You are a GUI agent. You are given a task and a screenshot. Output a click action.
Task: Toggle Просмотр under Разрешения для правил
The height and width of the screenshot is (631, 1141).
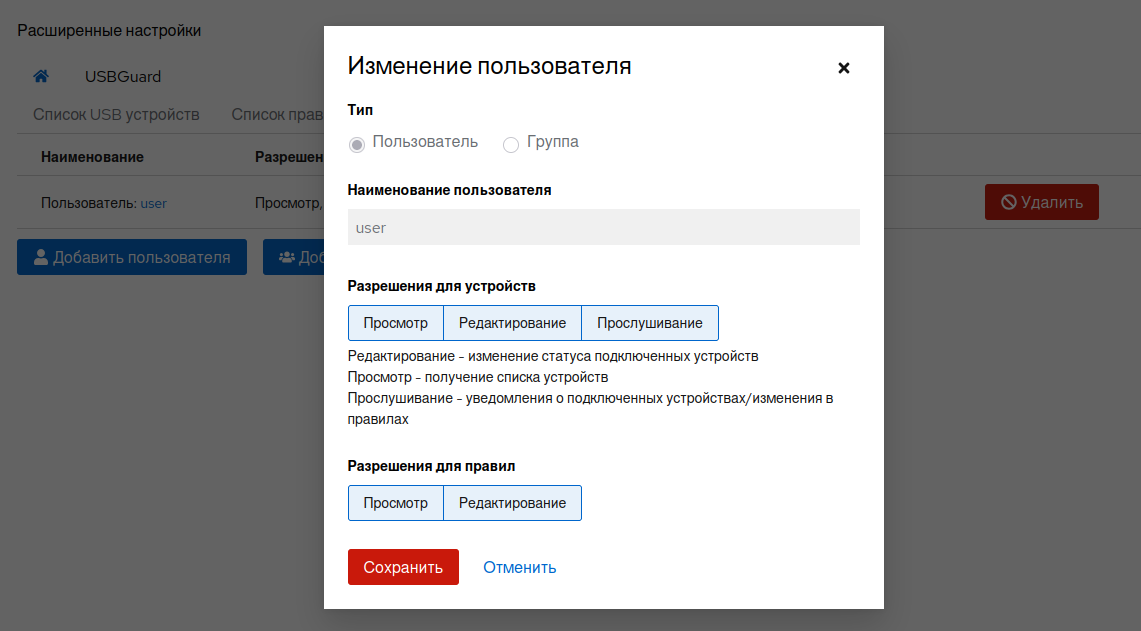click(x=395, y=503)
